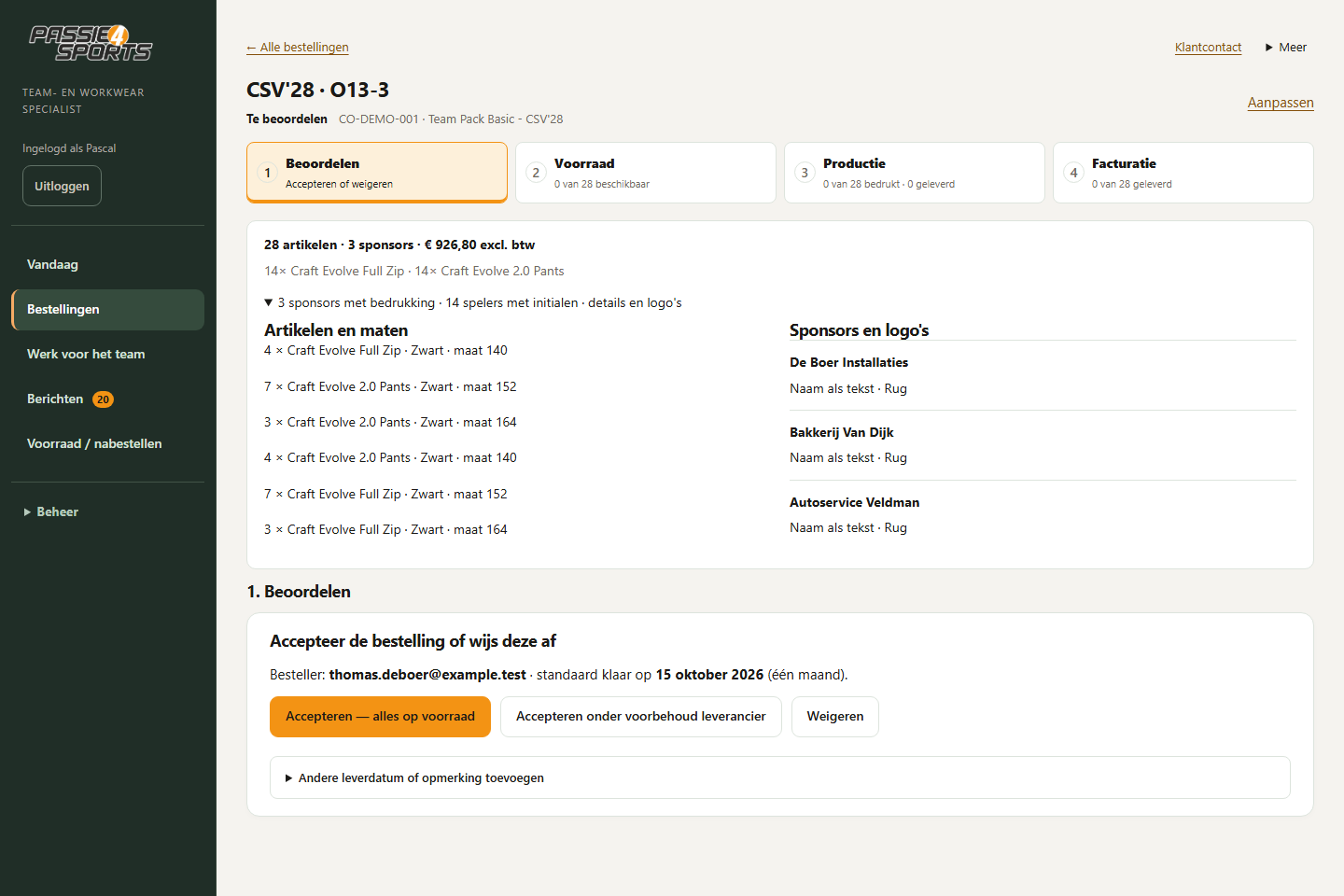Click the Aanpassen link
Viewport: 1344px width, 896px height.
coord(1281,103)
